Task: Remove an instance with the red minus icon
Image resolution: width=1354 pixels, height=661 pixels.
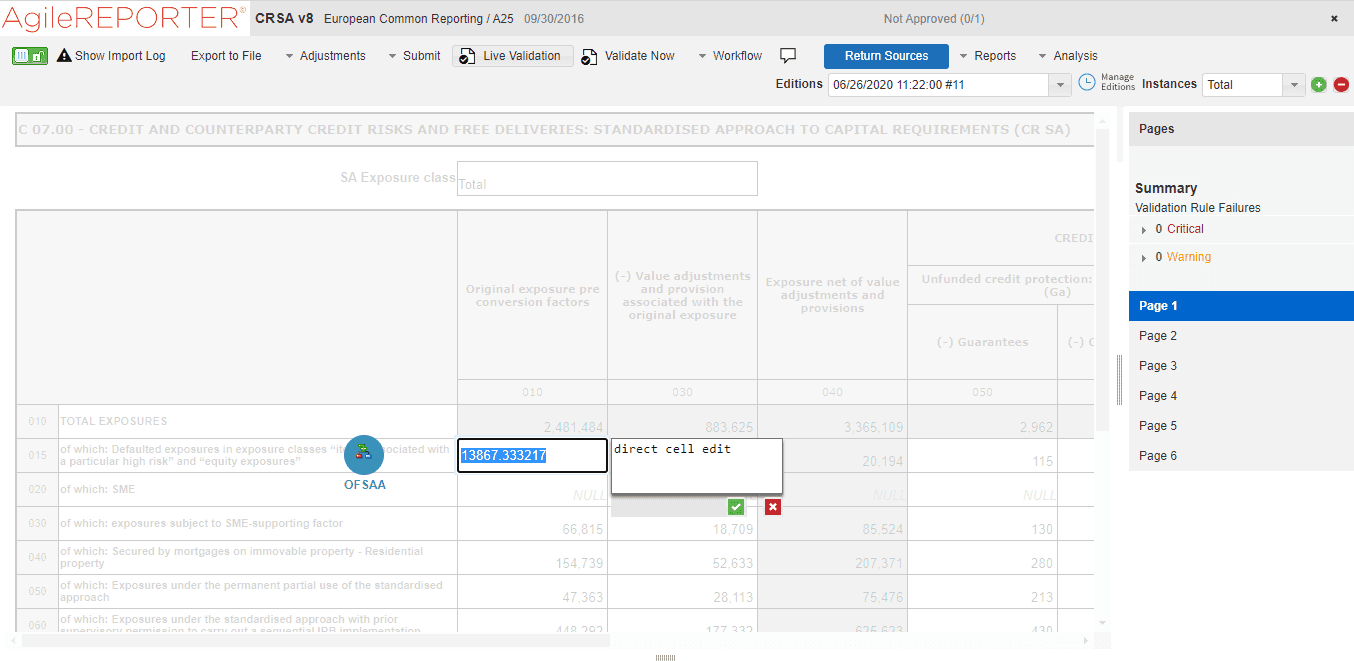Action: [x=1341, y=85]
